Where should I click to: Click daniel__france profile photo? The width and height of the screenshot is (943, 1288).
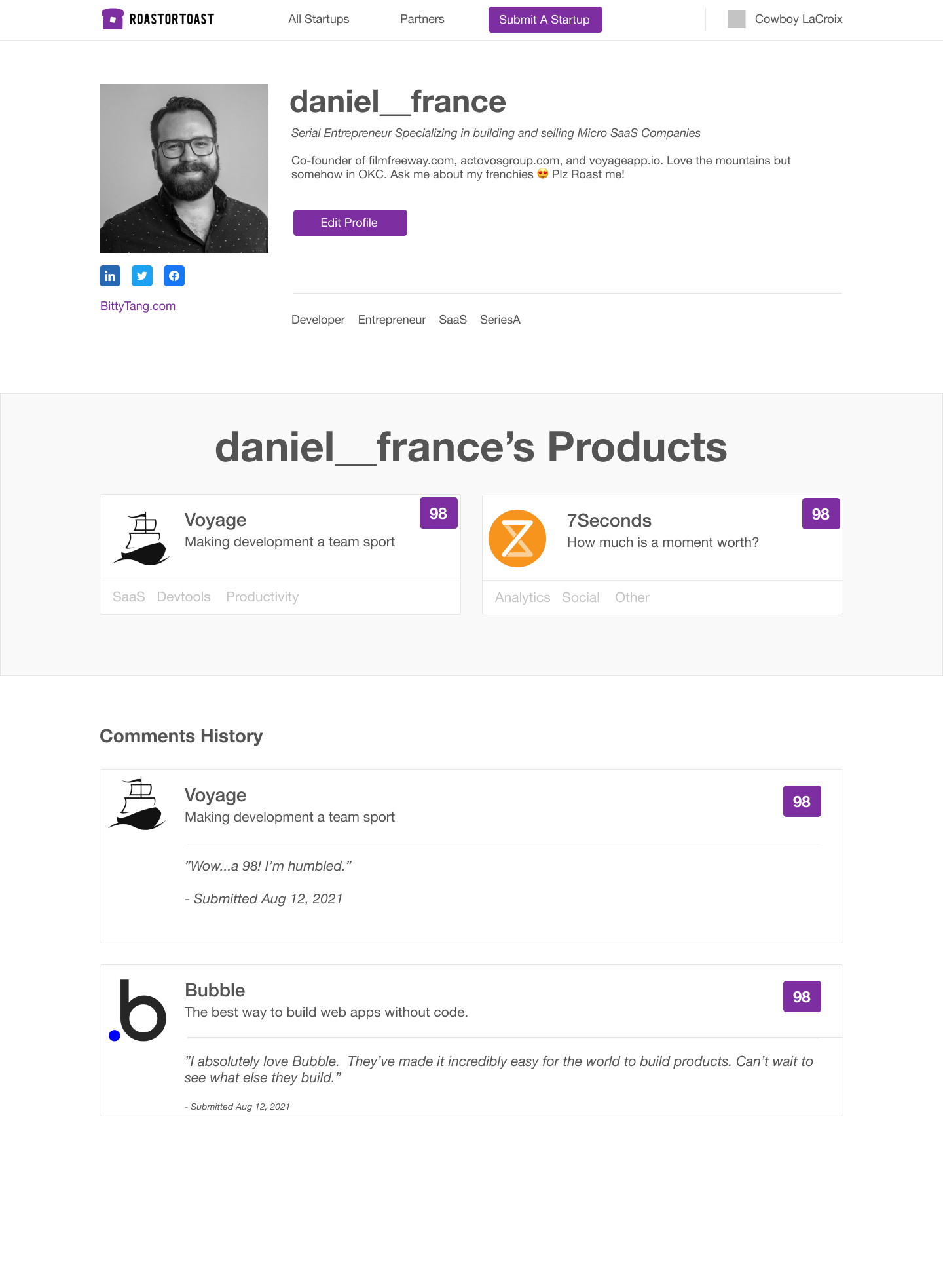pos(184,168)
